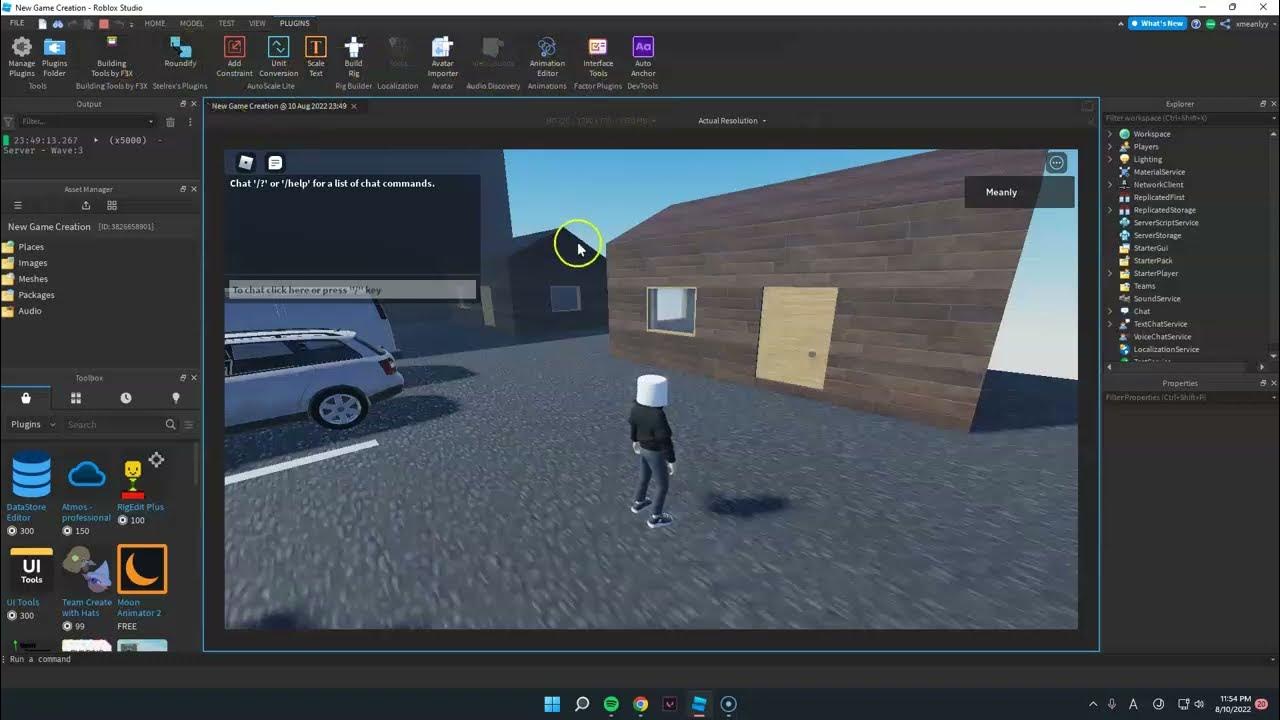Expand the ReplicatedStorage node
Image resolution: width=1280 pixels, height=720 pixels.
(1109, 210)
